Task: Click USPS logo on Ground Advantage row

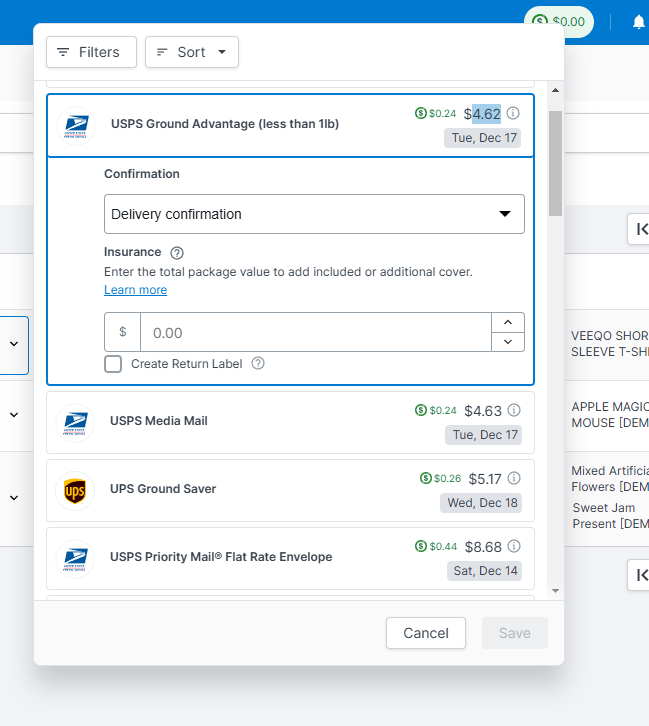Action: click(75, 125)
